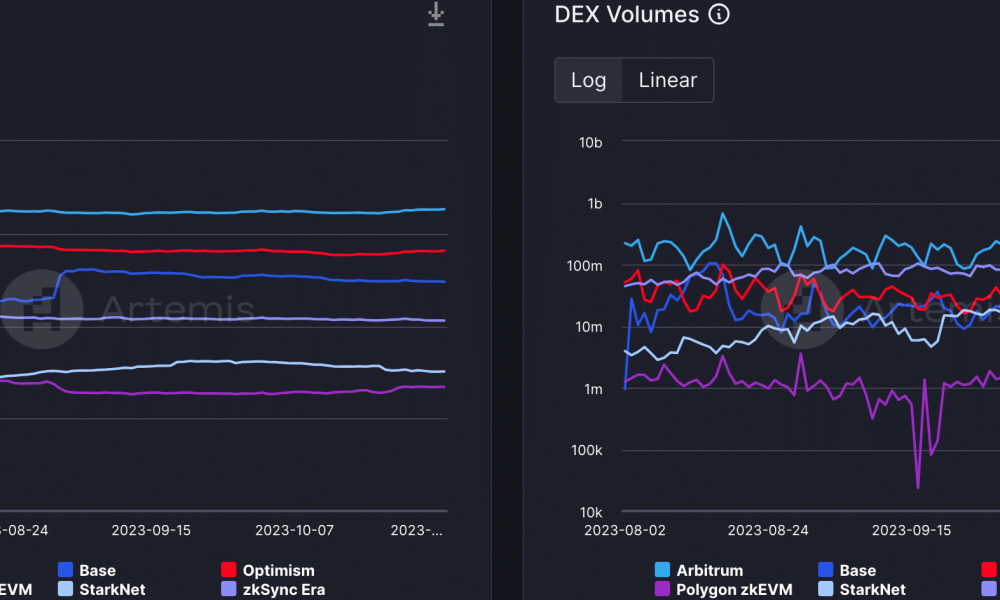Click the light blue Arbitrum swatch
This screenshot has width=1000, height=600.
[x=662, y=569]
